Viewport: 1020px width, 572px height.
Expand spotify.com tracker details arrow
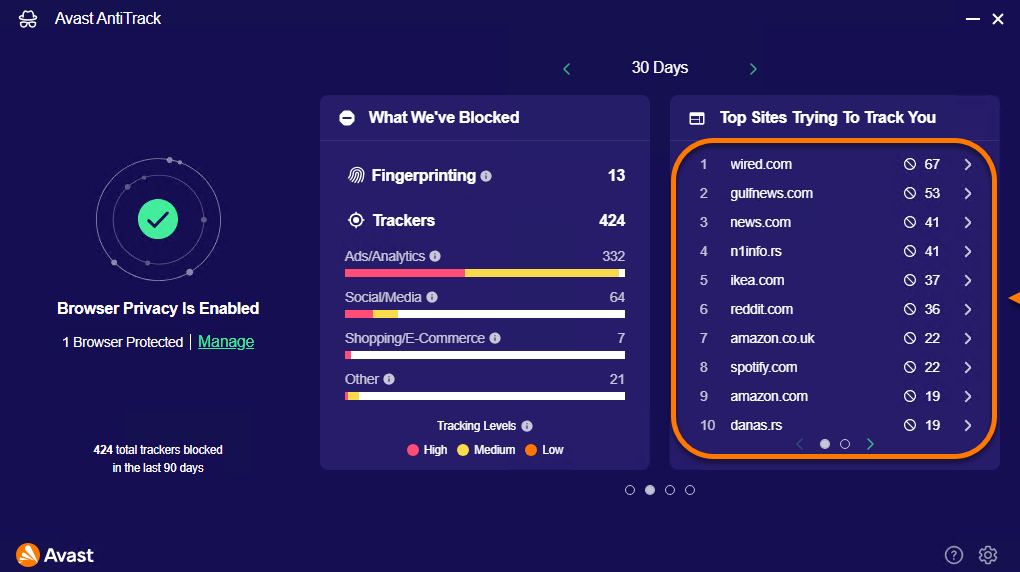tap(968, 367)
